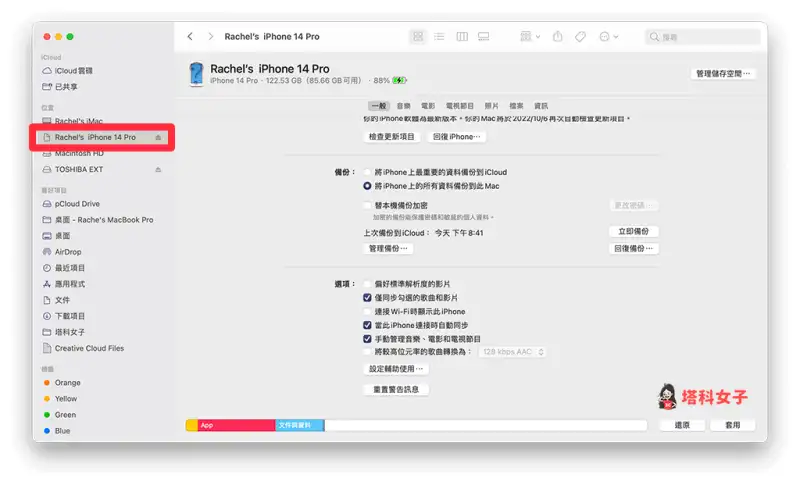Click the iPhone device icon in header

[196, 73]
